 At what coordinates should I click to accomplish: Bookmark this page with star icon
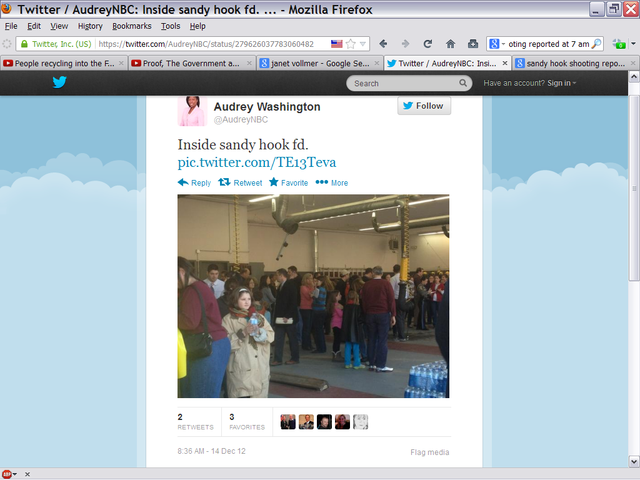(x=350, y=44)
